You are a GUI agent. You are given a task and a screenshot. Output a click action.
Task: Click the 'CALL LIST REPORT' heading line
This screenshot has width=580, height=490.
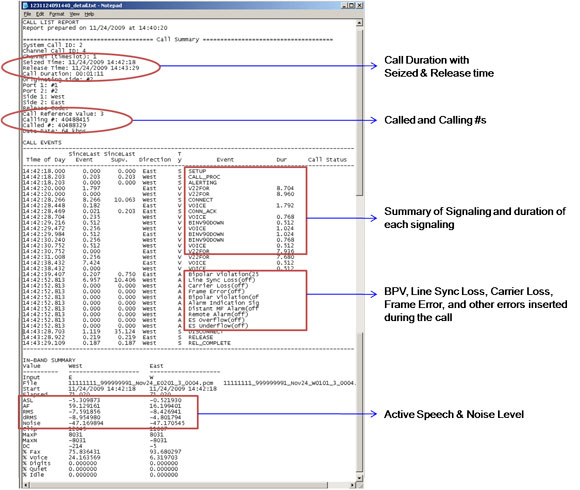[51, 22]
